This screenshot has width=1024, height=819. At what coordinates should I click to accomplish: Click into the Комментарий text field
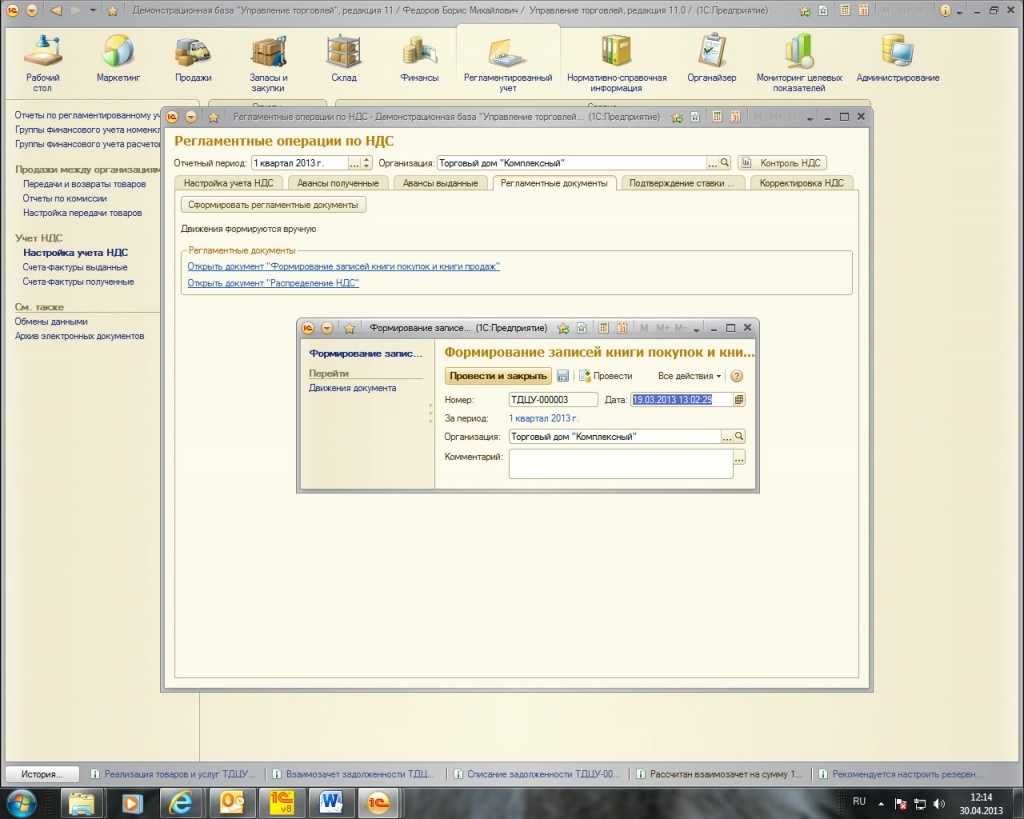620,464
